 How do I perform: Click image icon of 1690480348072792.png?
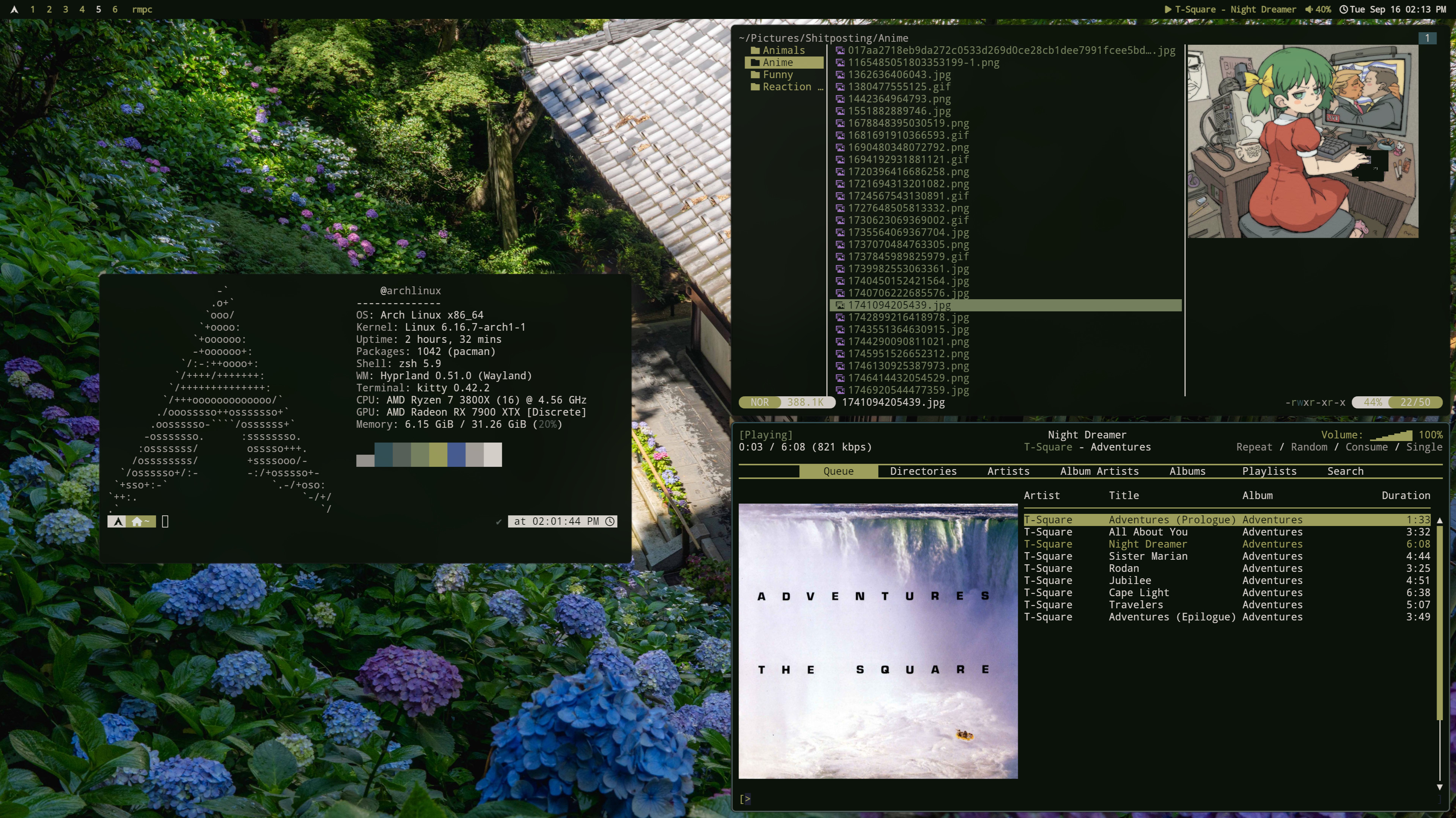(x=840, y=148)
